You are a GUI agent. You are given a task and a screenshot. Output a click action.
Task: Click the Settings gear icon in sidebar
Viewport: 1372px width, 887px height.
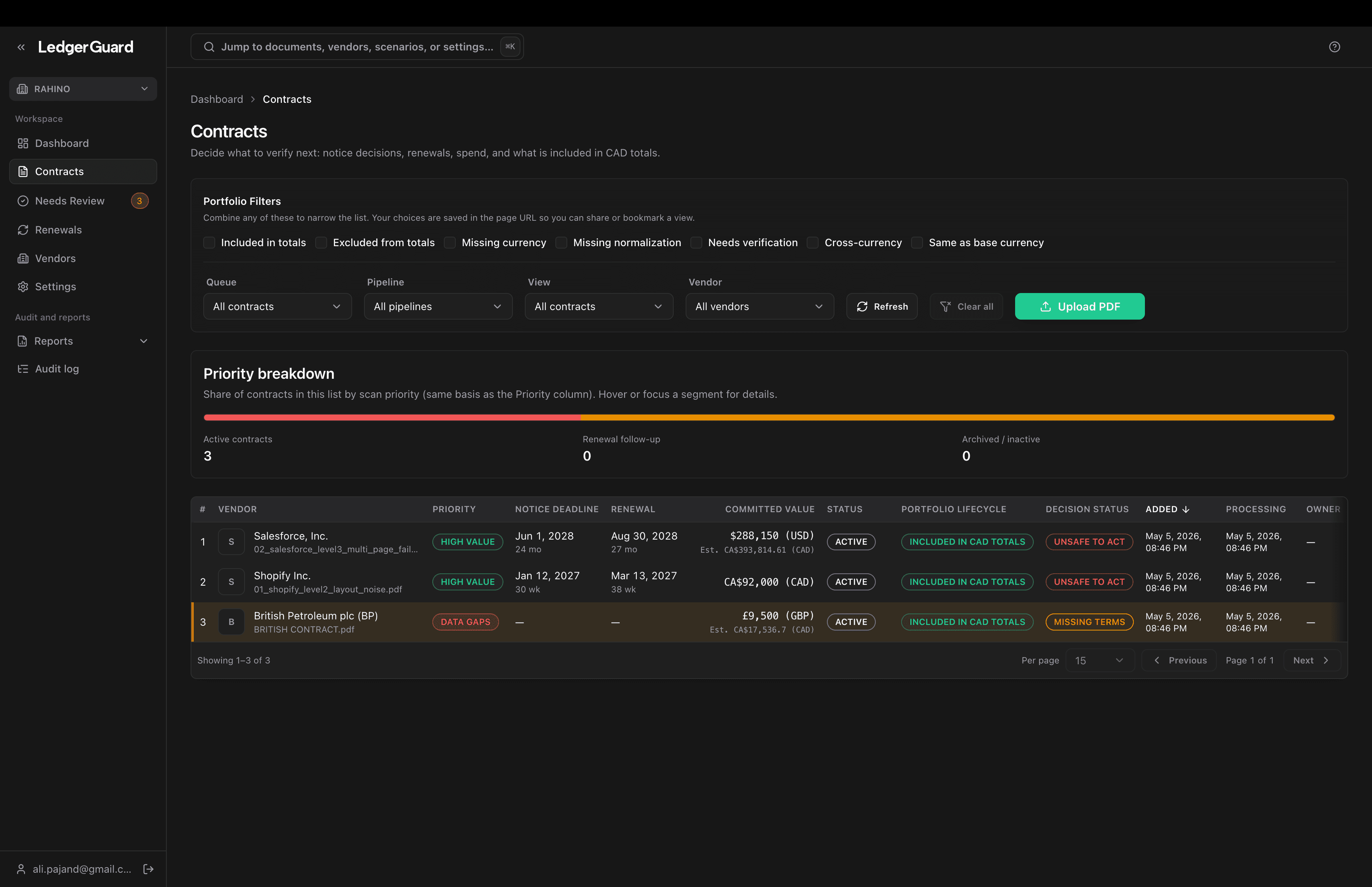(23, 287)
